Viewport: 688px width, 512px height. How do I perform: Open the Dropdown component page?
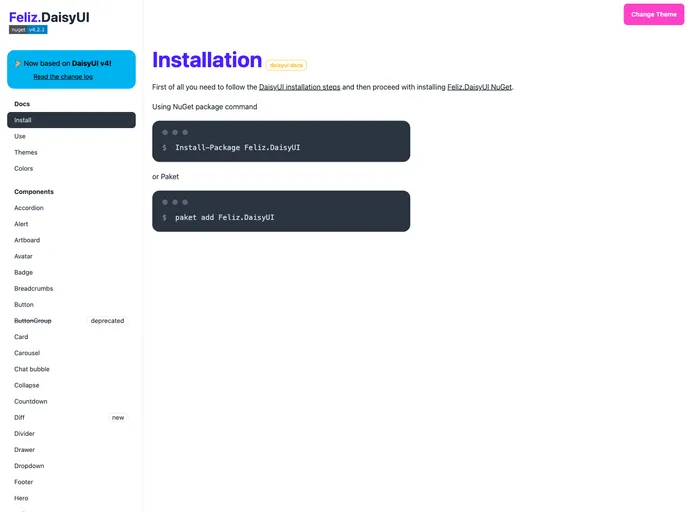29,466
